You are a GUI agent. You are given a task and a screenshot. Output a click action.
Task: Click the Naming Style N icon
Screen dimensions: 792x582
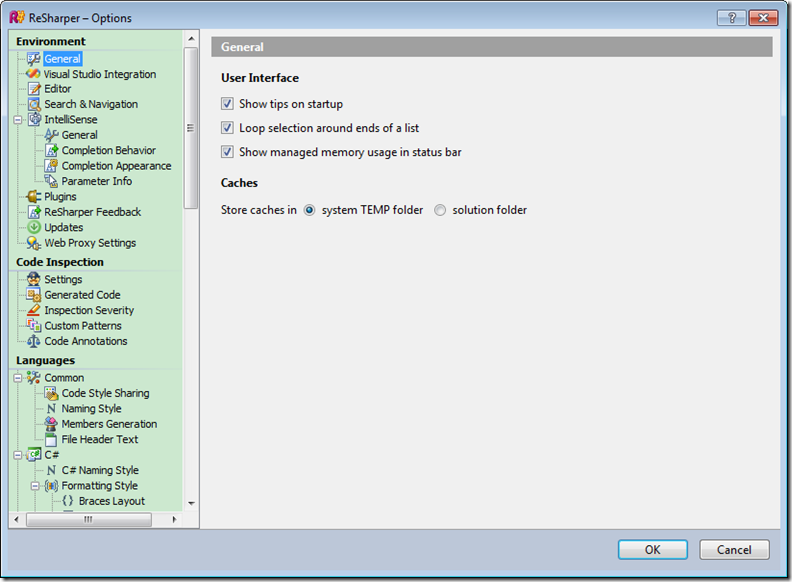pos(51,408)
